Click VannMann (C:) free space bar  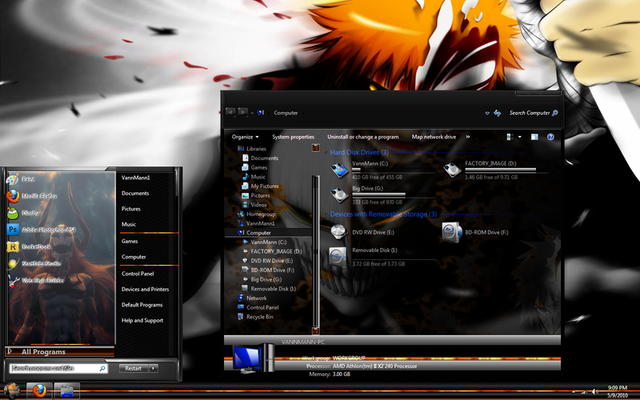[x=393, y=170]
